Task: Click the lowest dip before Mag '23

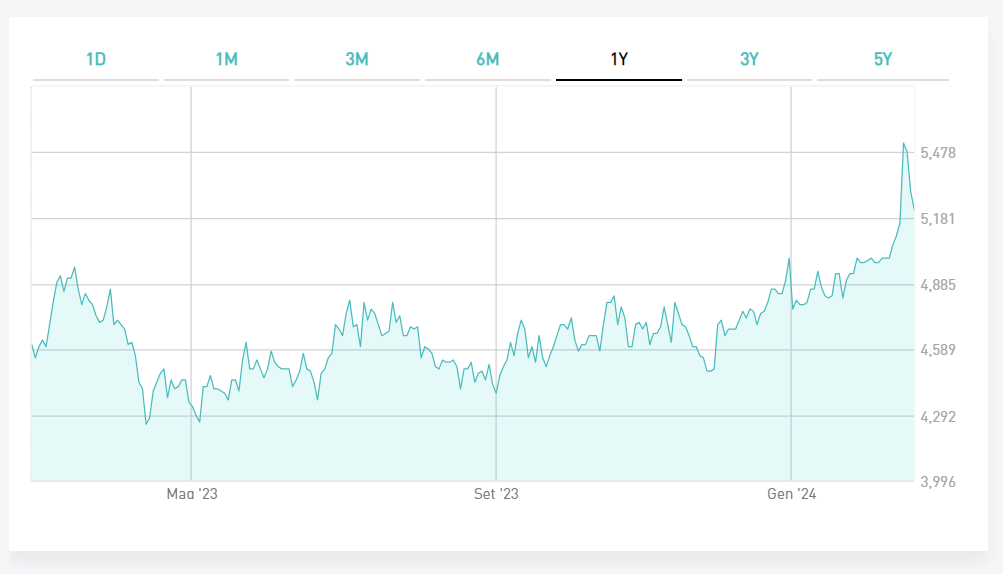Action: [146, 424]
